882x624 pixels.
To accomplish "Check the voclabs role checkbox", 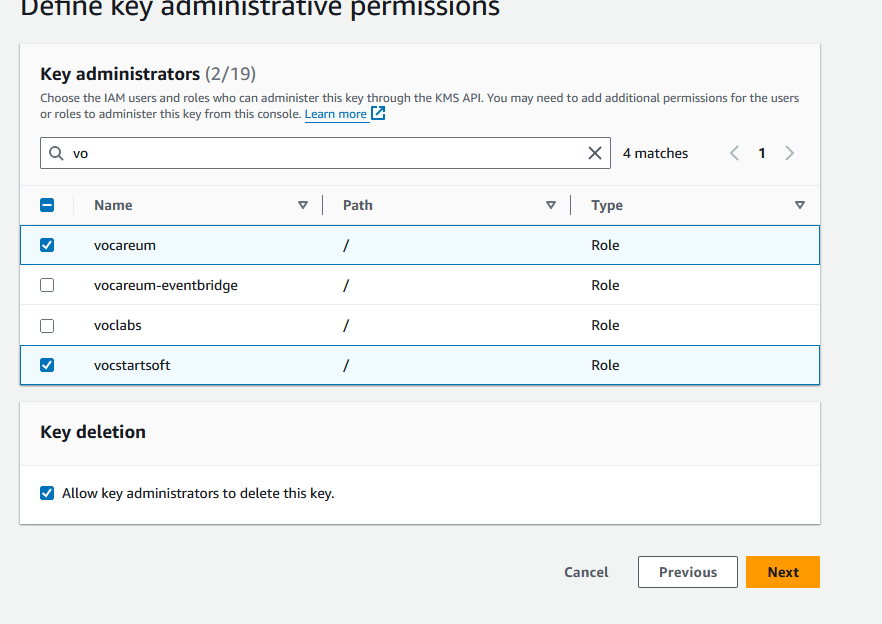I will point(47,325).
